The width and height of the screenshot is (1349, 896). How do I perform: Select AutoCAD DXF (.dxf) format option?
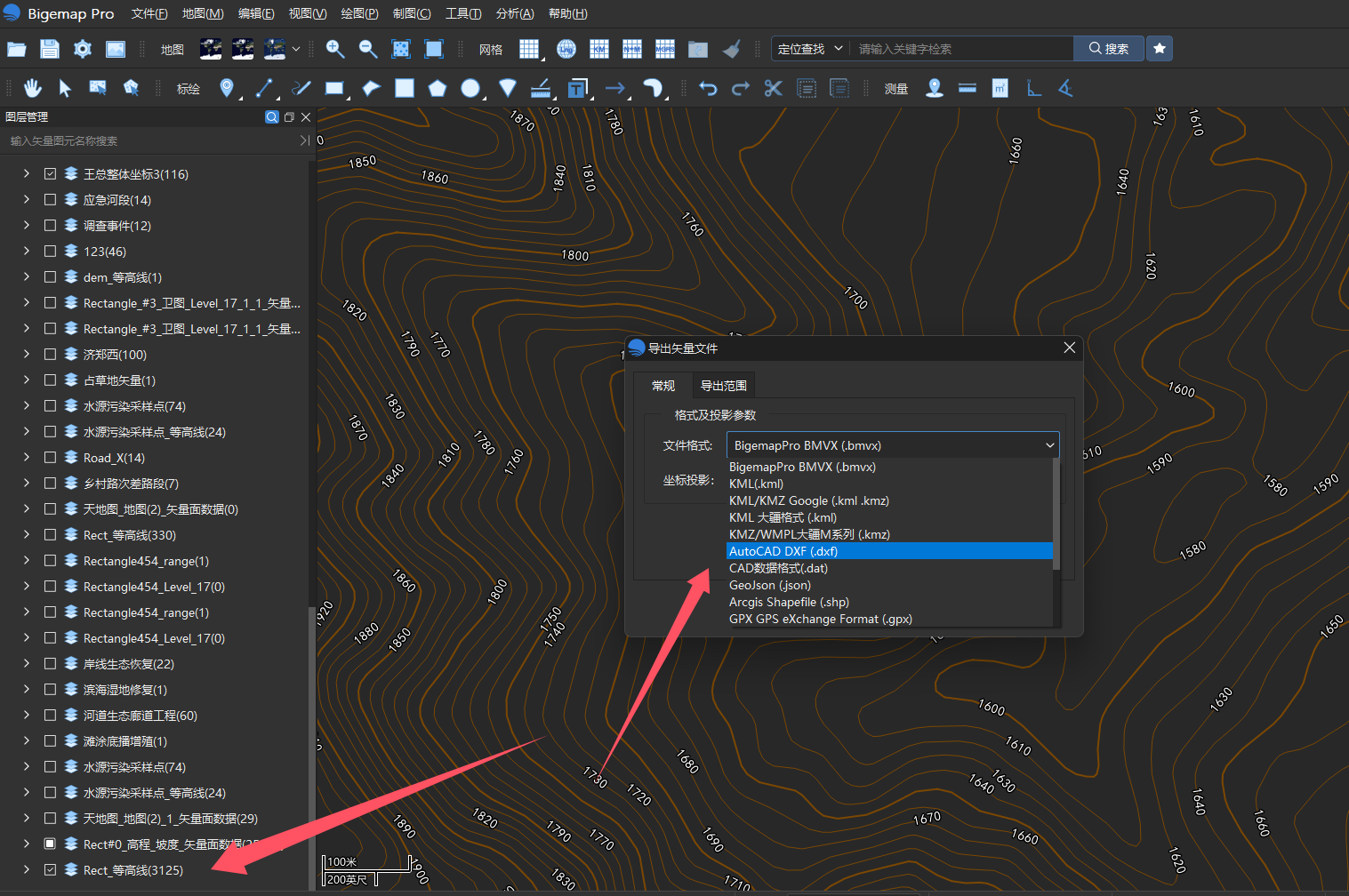tap(889, 551)
